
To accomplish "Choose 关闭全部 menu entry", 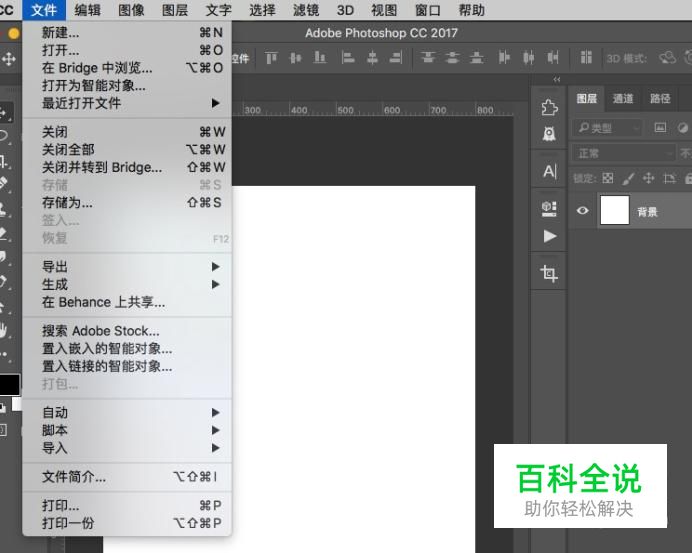I will tap(127, 150).
